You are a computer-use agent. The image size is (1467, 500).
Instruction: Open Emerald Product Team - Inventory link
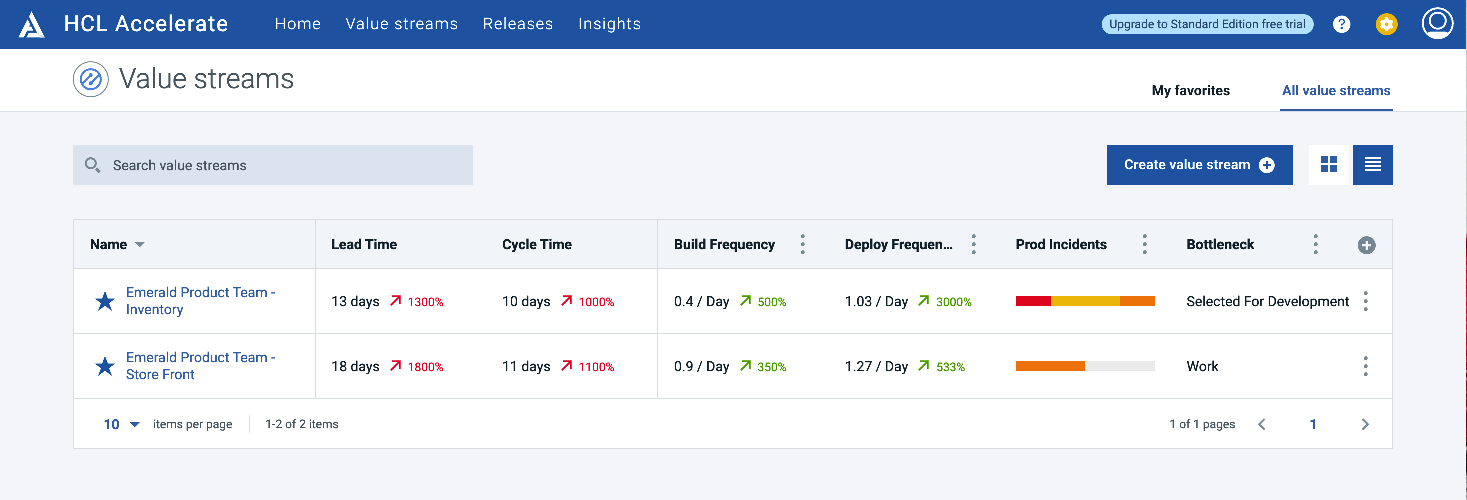tap(200, 301)
